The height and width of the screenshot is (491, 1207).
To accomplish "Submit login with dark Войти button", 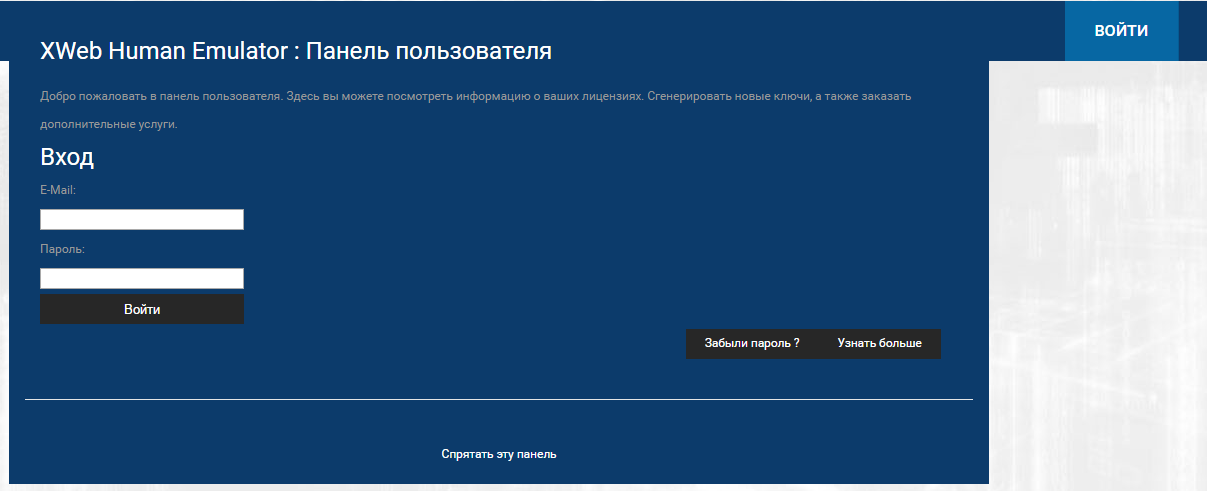I will (142, 309).
